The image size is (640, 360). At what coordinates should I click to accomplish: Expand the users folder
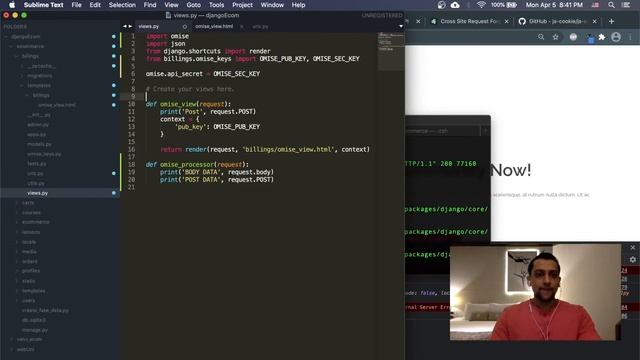17,300
